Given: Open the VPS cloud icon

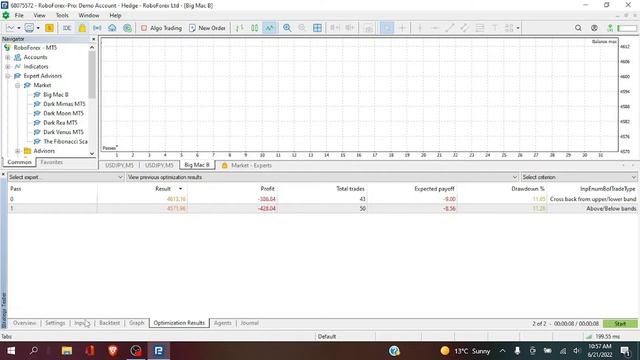Looking at the screenshot, I should (112, 28).
